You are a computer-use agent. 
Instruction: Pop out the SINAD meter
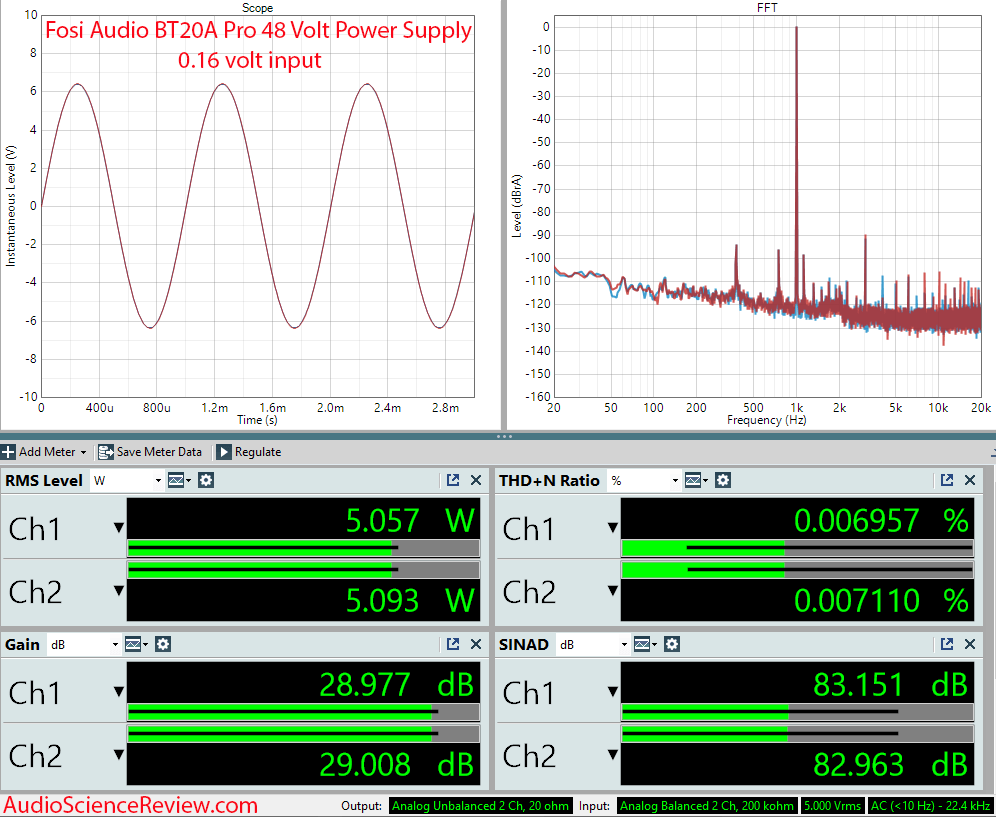[947, 644]
